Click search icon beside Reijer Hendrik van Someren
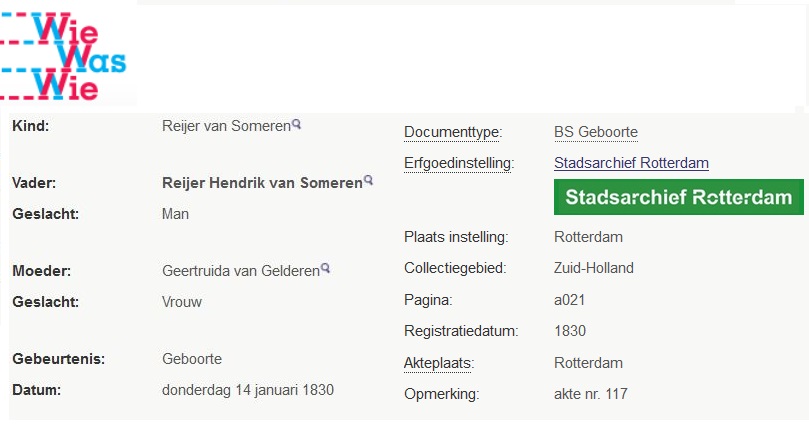 click(x=368, y=181)
